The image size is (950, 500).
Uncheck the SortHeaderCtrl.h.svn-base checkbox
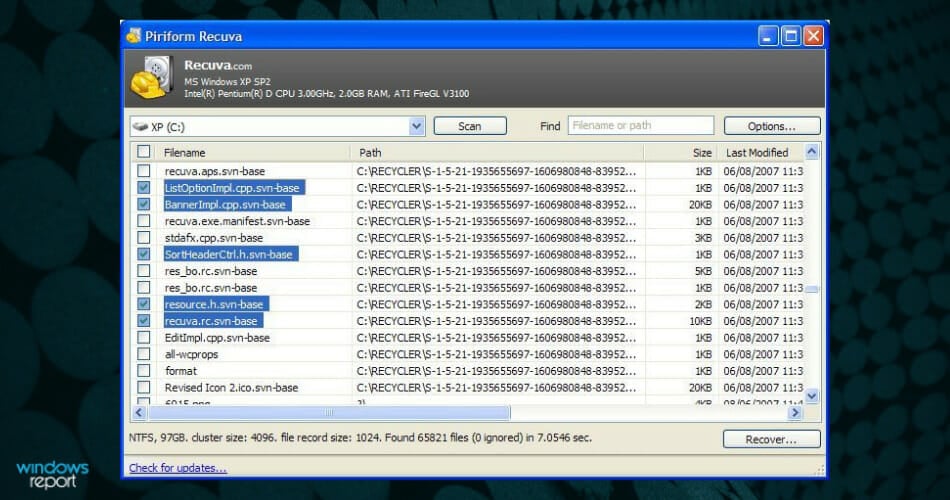tap(144, 254)
